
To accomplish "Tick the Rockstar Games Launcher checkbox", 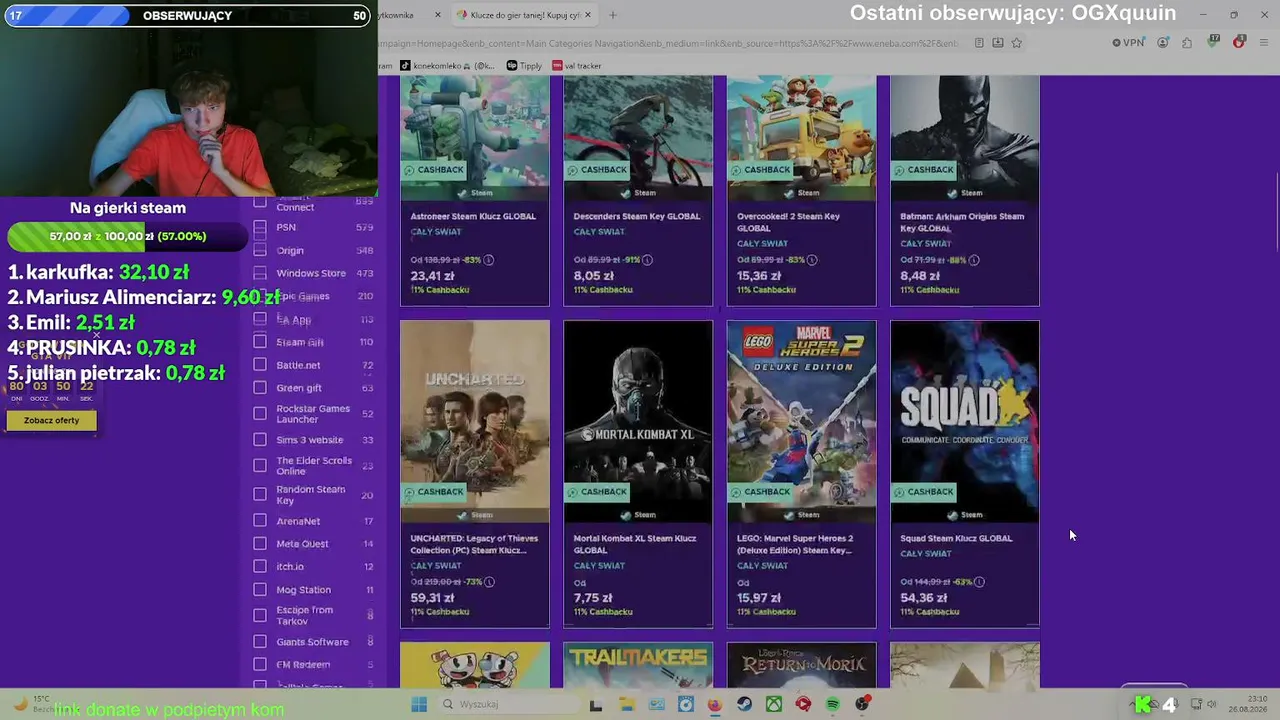I will (260, 414).
